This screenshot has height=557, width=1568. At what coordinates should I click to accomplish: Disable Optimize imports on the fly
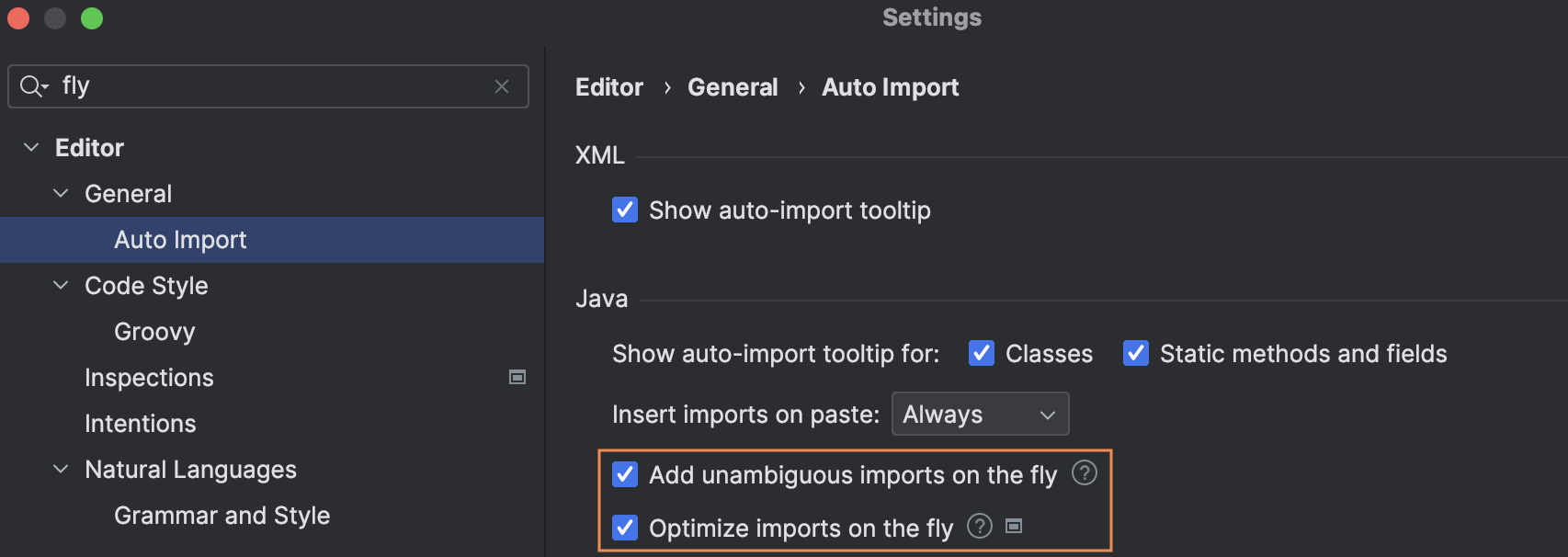pyautogui.click(x=625, y=529)
